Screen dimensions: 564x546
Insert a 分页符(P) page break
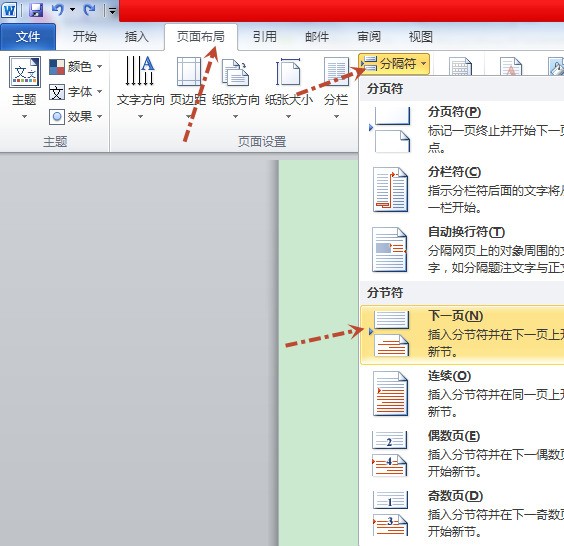point(462,129)
